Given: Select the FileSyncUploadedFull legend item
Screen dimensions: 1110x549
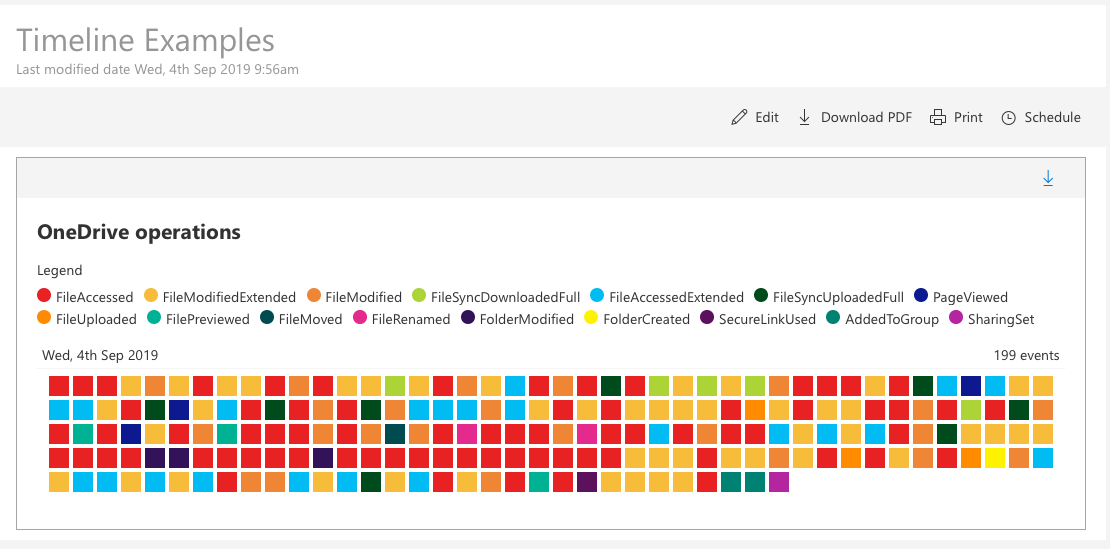Looking at the screenshot, I should click(x=829, y=297).
